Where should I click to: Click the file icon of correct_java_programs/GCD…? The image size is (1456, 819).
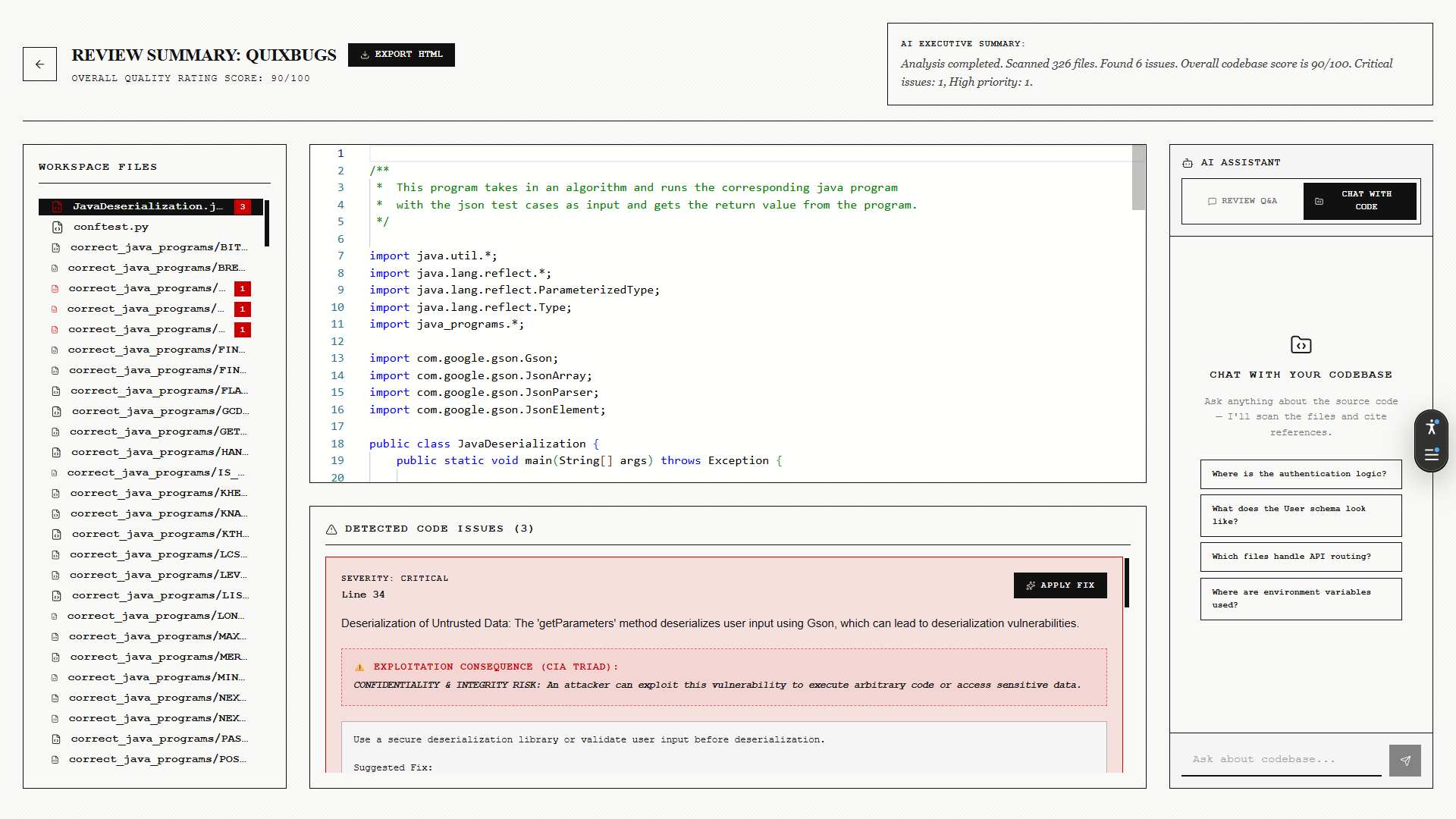point(56,412)
